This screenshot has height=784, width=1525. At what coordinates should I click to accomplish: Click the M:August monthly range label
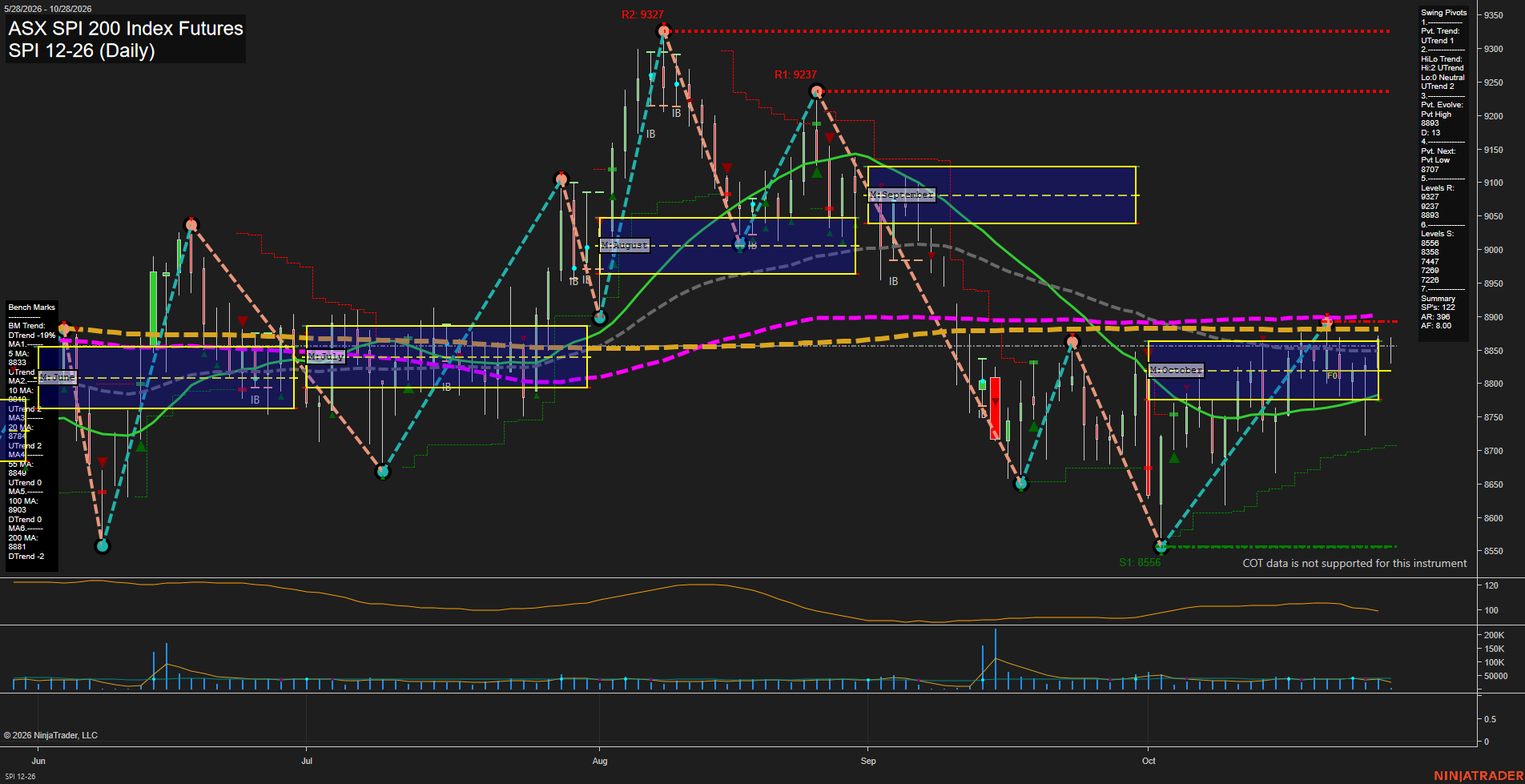tap(625, 245)
